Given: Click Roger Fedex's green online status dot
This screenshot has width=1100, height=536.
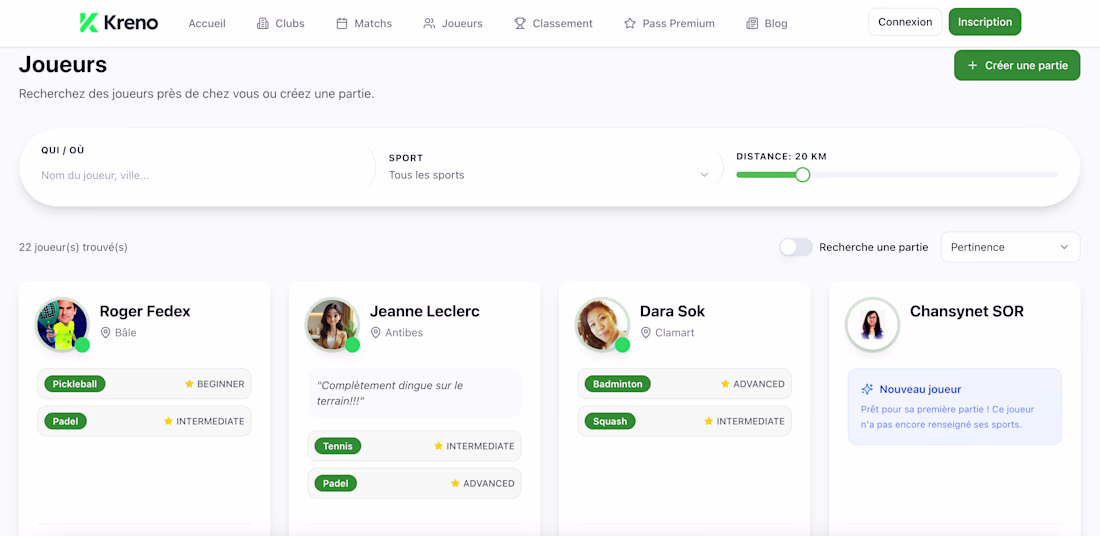Looking at the screenshot, I should [x=82, y=344].
